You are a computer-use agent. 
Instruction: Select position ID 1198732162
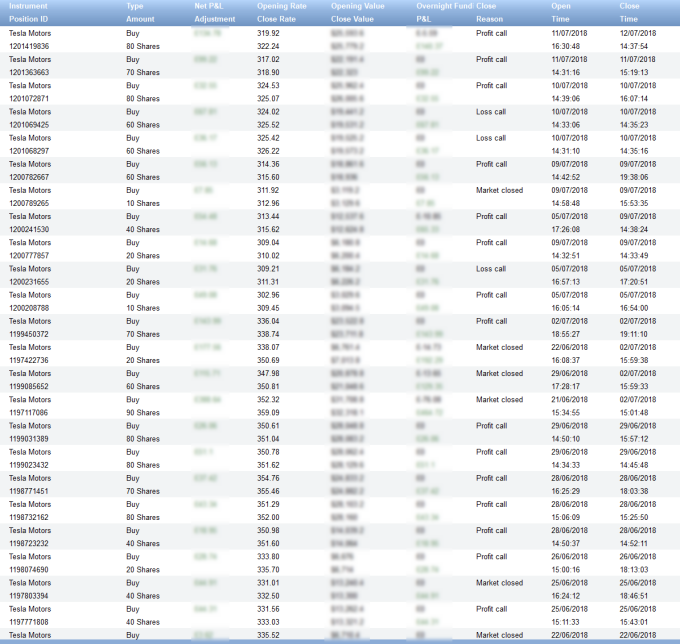pos(29,517)
